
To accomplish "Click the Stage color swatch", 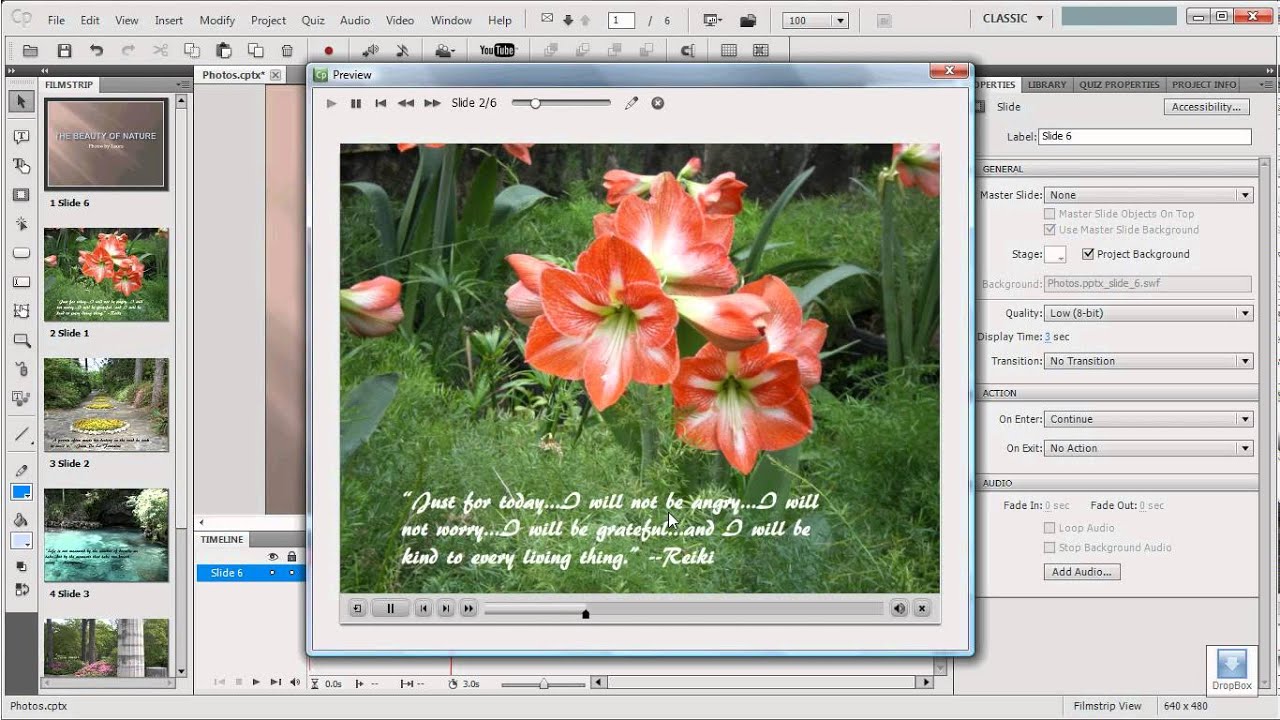I will coord(1055,254).
